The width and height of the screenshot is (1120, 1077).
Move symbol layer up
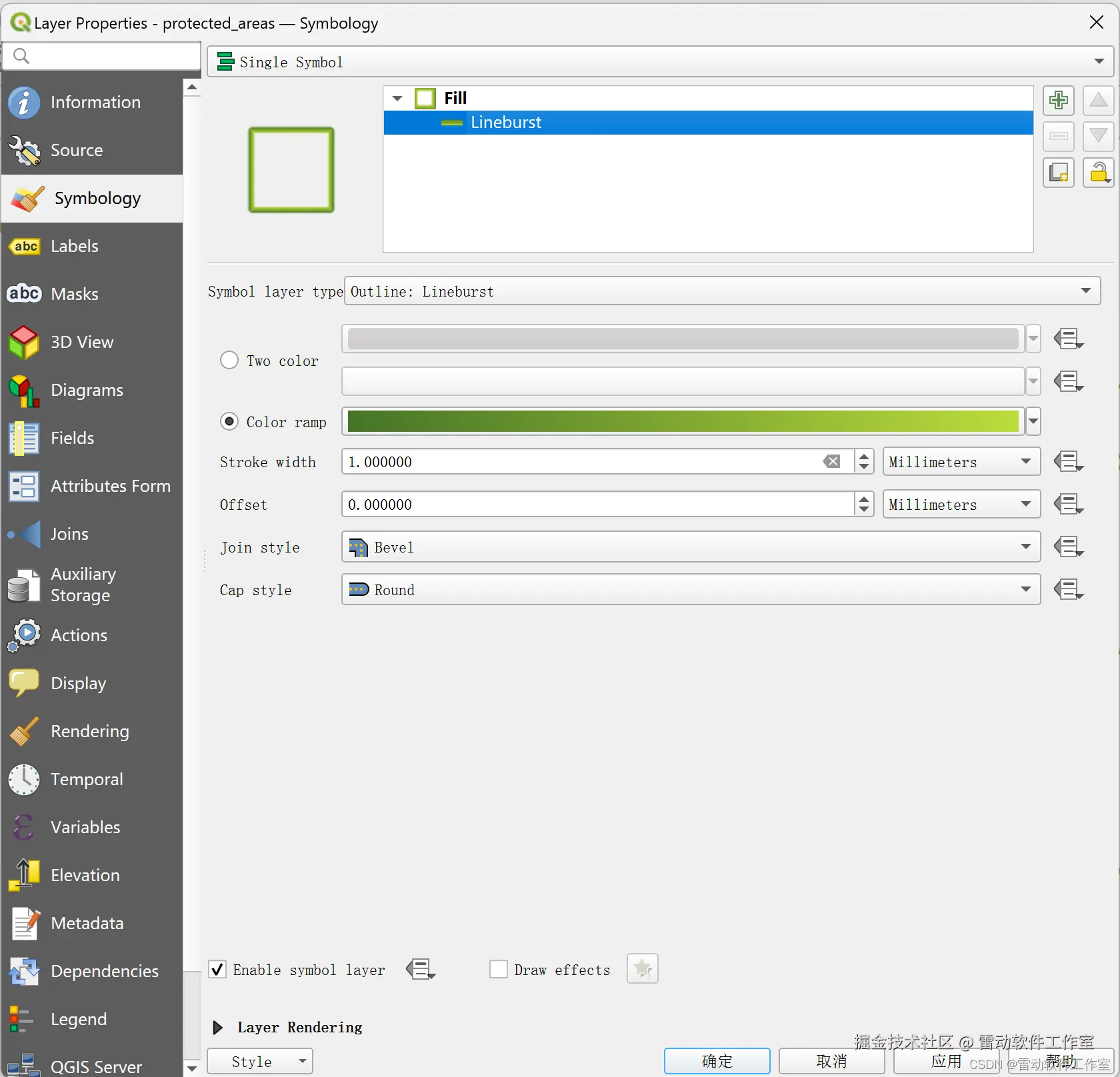click(x=1098, y=101)
